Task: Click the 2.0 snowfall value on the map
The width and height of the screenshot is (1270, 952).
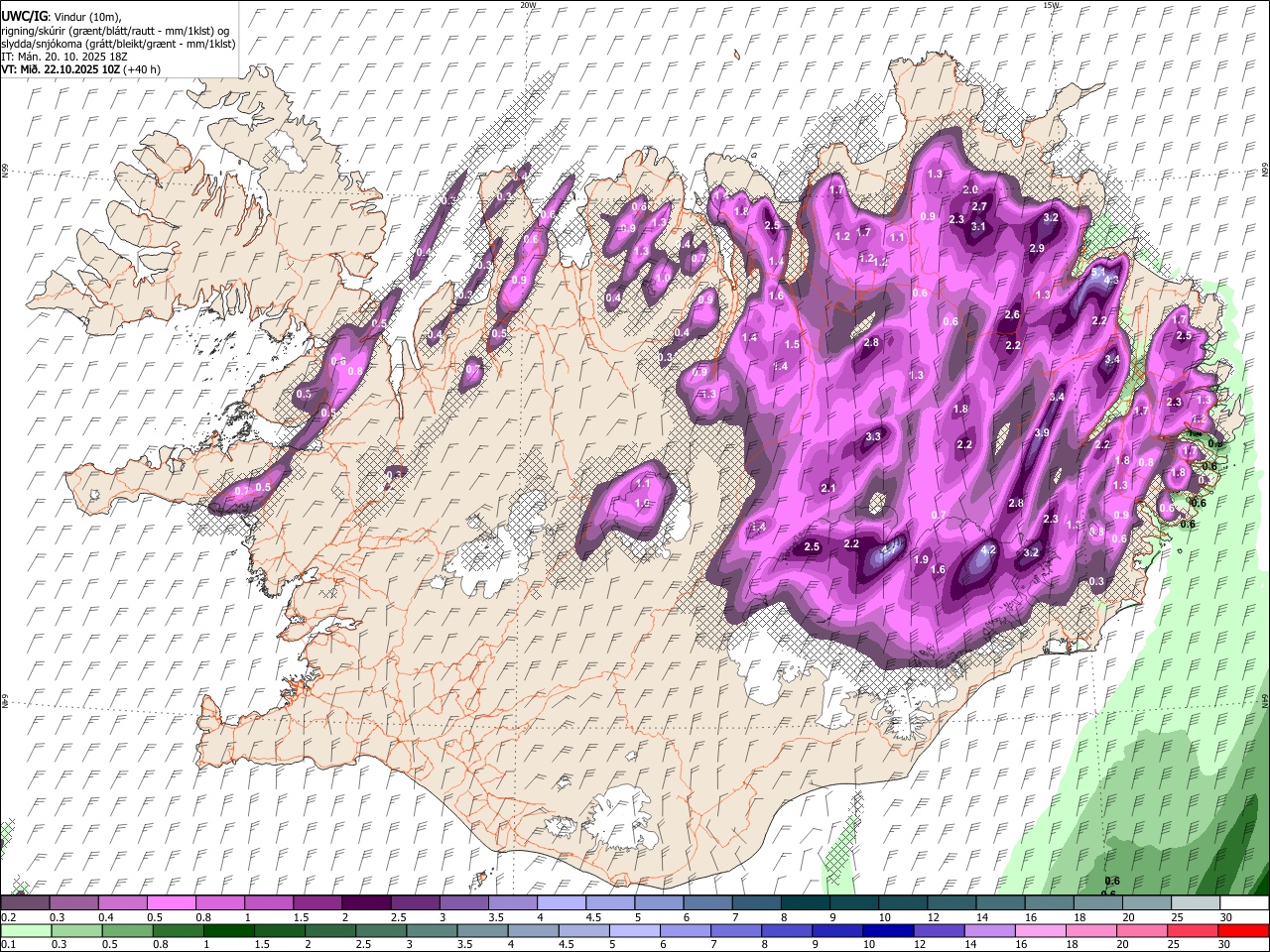Action: 971,189
